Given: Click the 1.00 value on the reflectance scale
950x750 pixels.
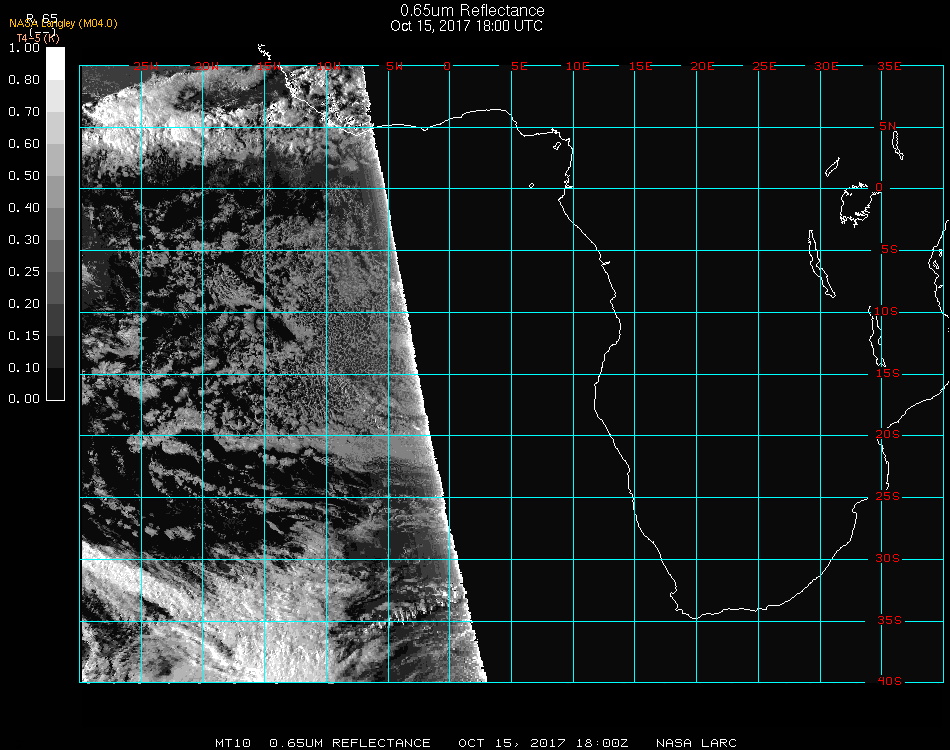Looking at the screenshot, I should click(x=24, y=48).
